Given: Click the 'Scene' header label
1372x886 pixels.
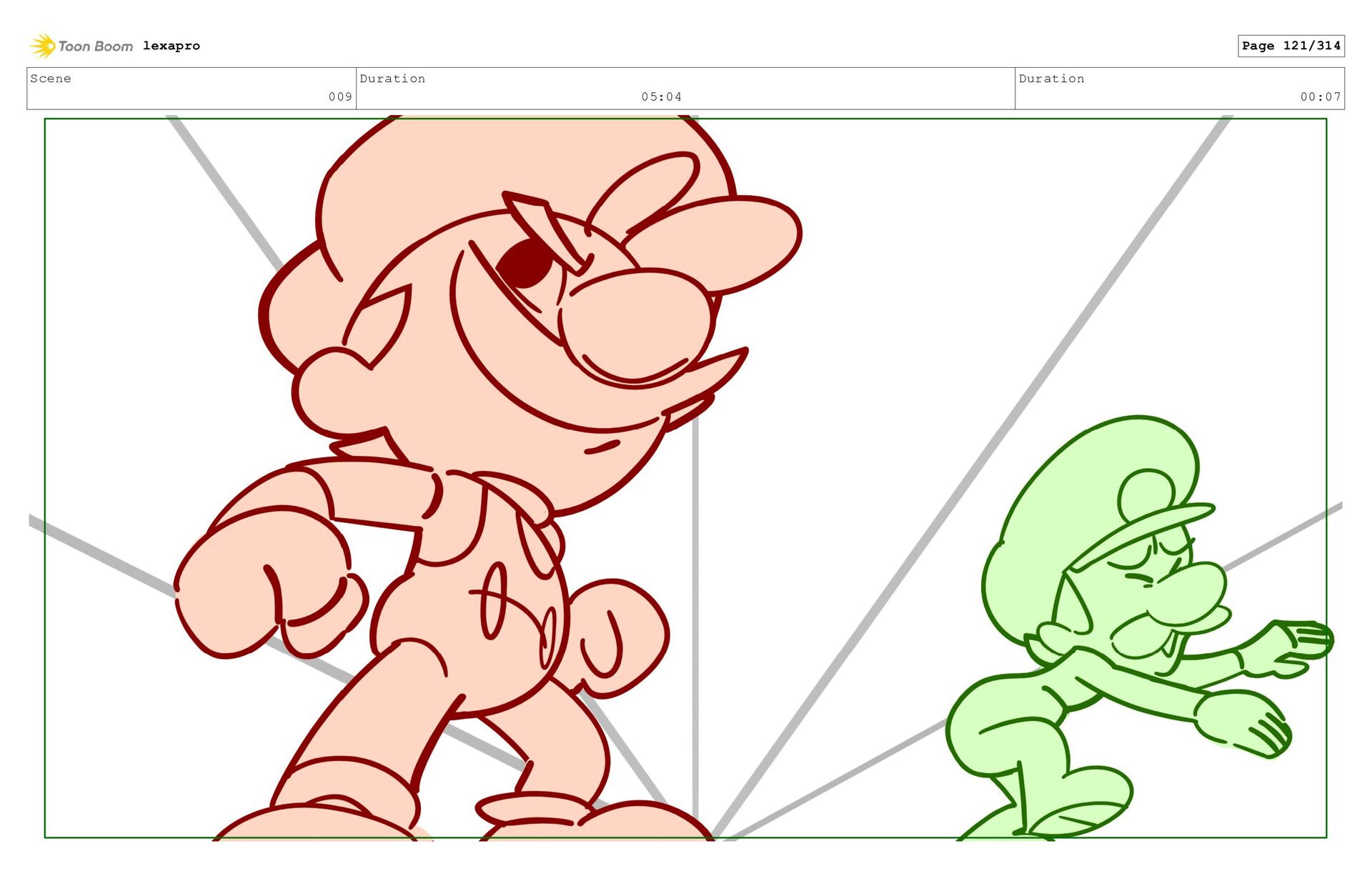Looking at the screenshot, I should [x=51, y=79].
